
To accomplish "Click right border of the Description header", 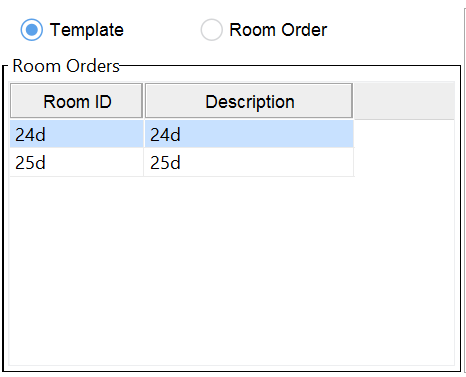I will pos(353,101).
